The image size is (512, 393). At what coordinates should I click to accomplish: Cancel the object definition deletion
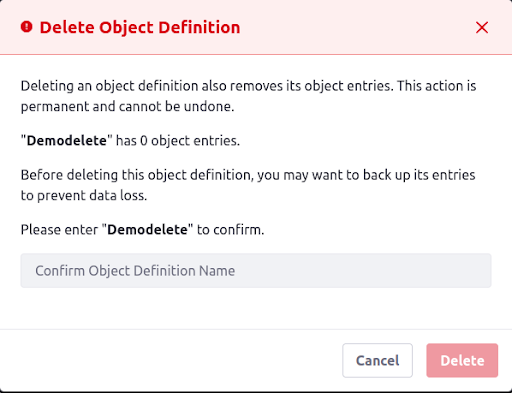click(377, 360)
